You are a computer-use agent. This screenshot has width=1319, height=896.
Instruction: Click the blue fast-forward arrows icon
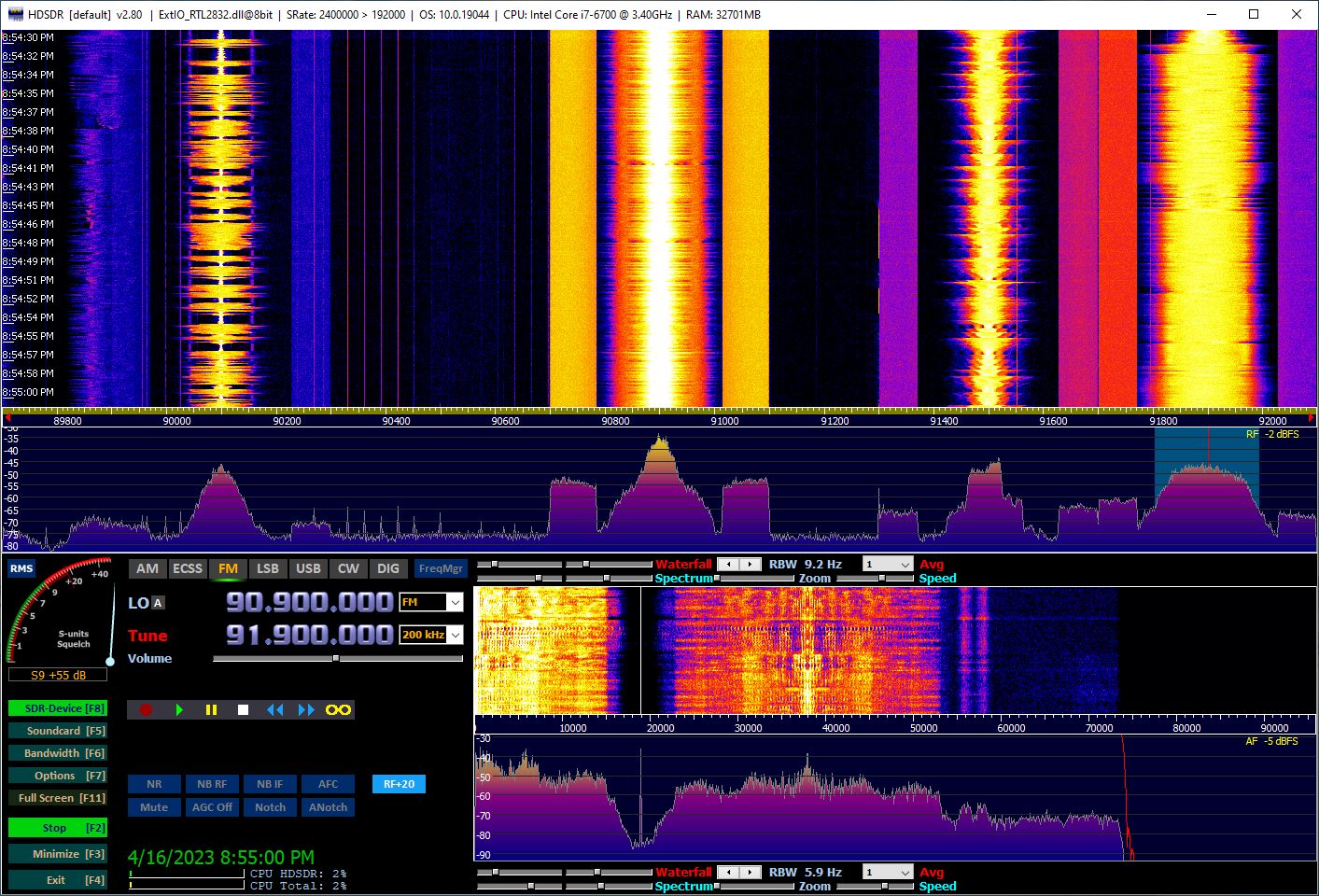(306, 710)
